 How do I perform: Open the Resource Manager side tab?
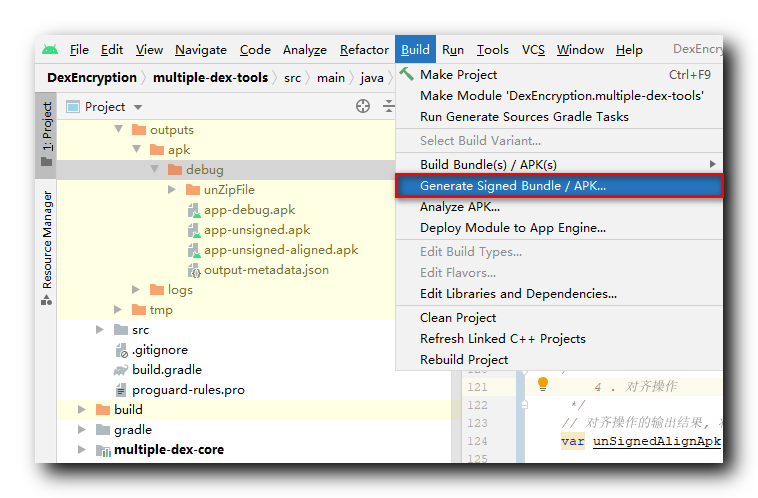[x=46, y=247]
